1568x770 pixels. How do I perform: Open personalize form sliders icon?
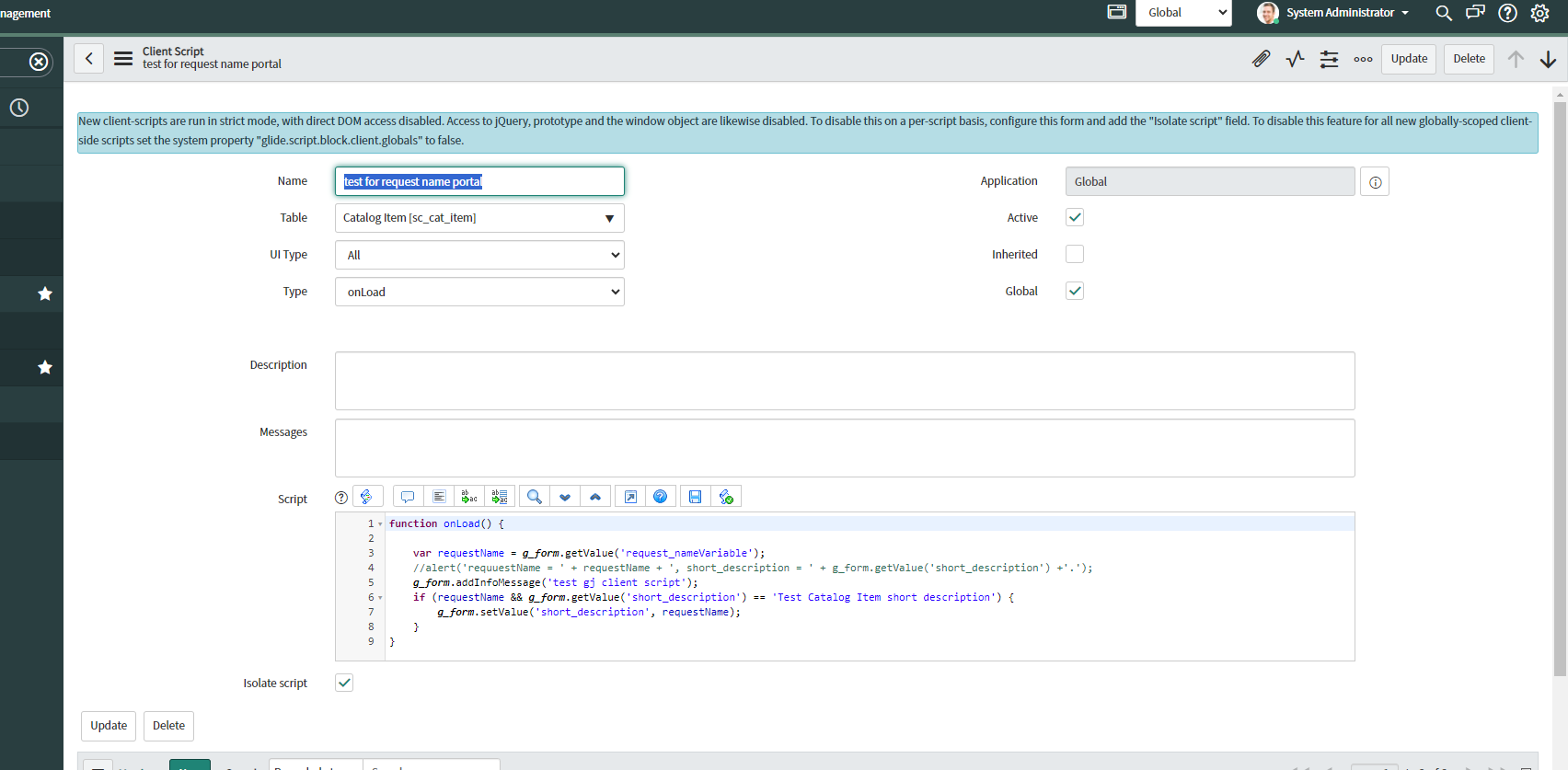1329,59
